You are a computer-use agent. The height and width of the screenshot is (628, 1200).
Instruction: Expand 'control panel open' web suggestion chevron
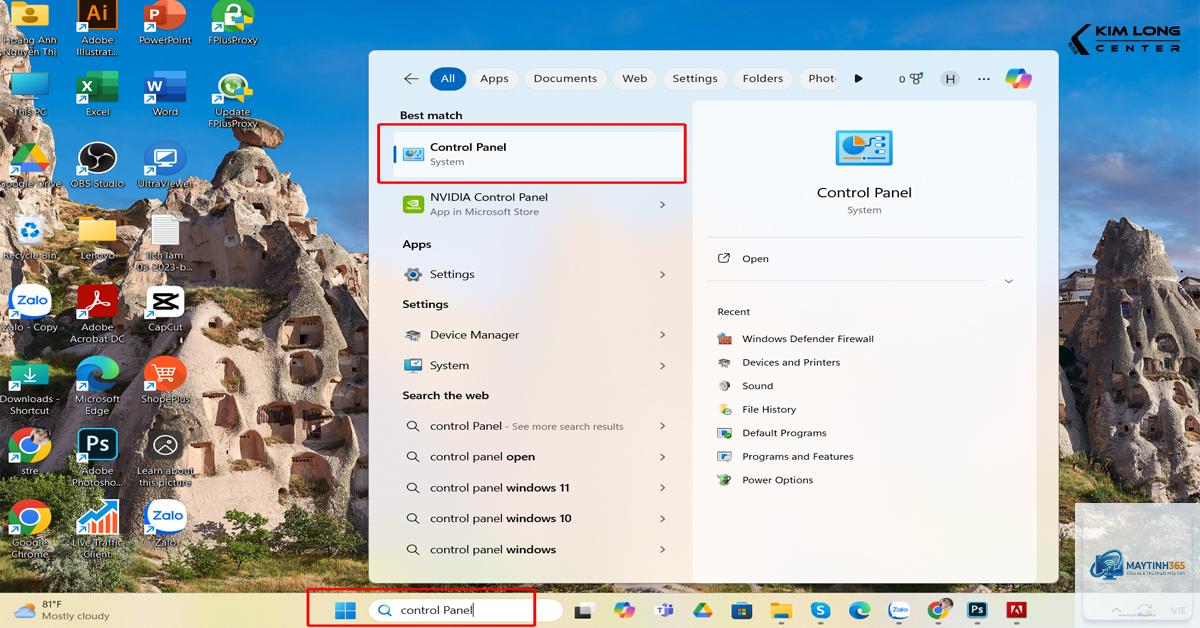(x=662, y=457)
